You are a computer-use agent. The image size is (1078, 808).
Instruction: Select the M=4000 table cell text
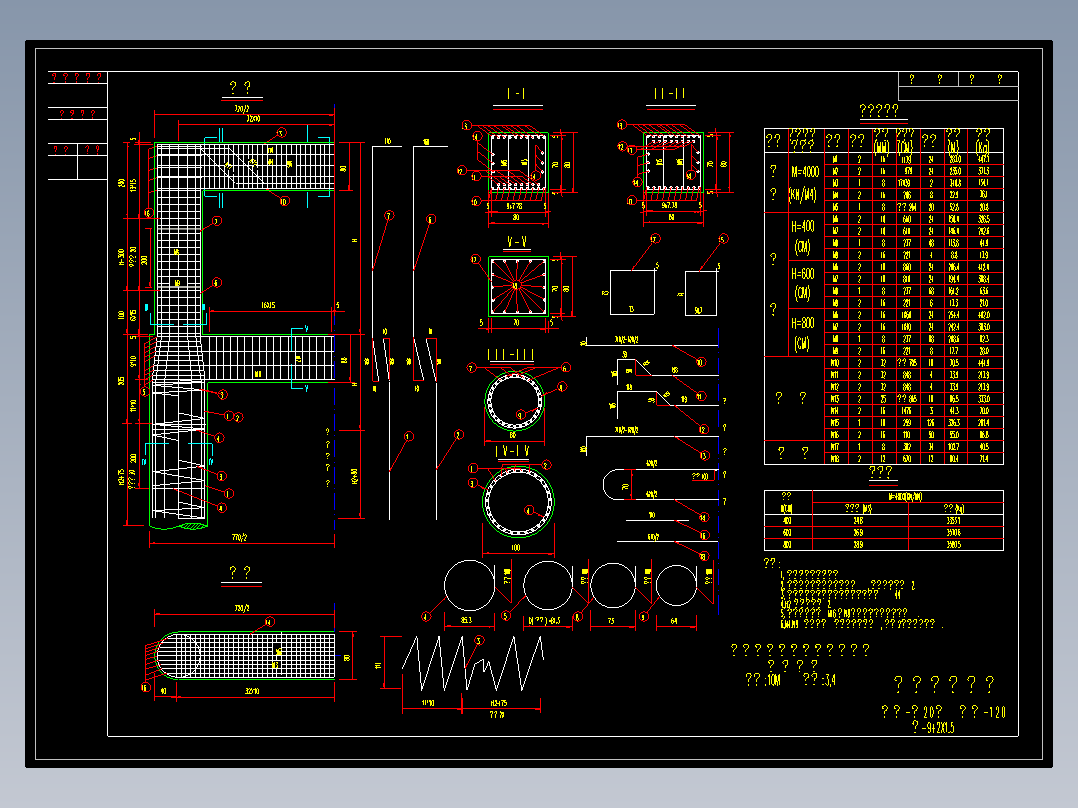(804, 171)
